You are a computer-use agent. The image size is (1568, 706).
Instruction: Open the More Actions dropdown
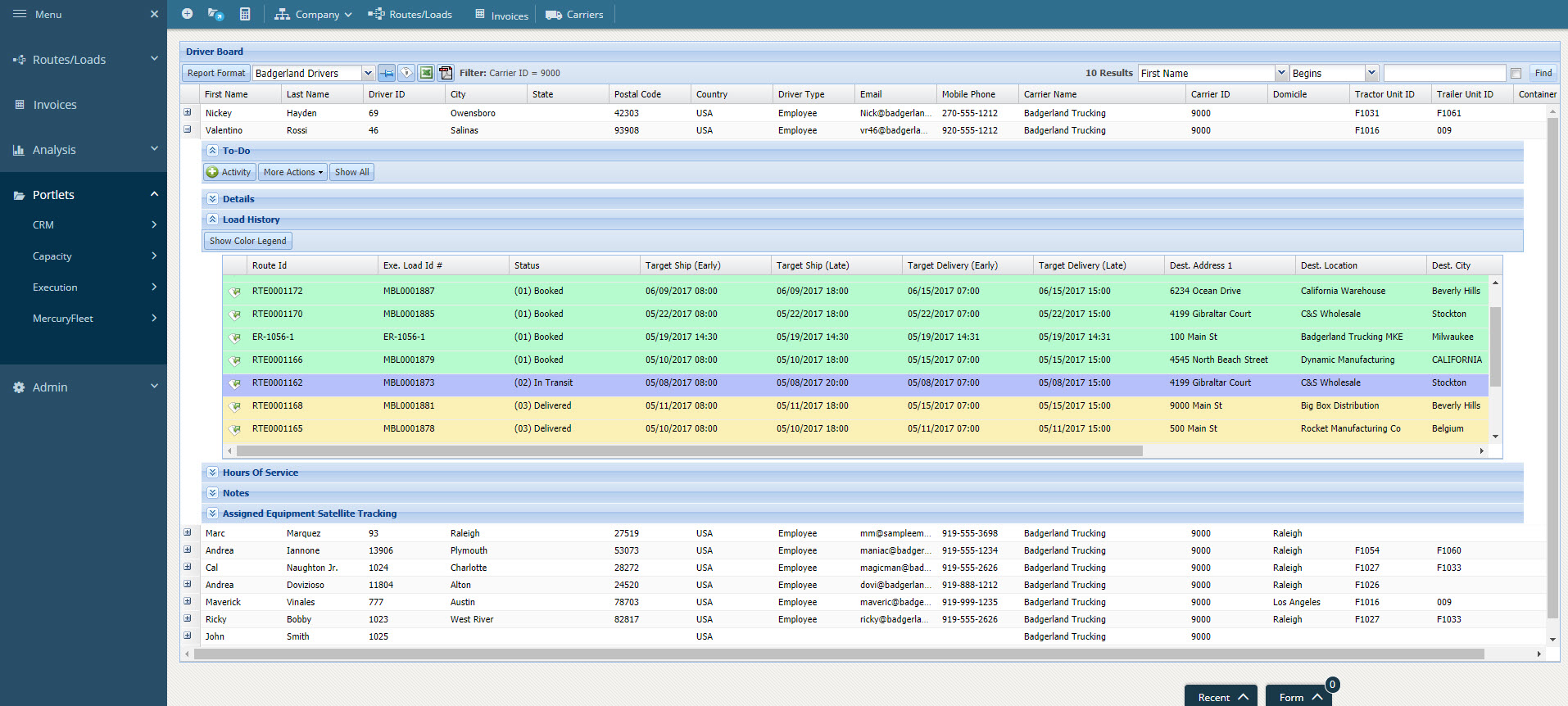[x=293, y=172]
